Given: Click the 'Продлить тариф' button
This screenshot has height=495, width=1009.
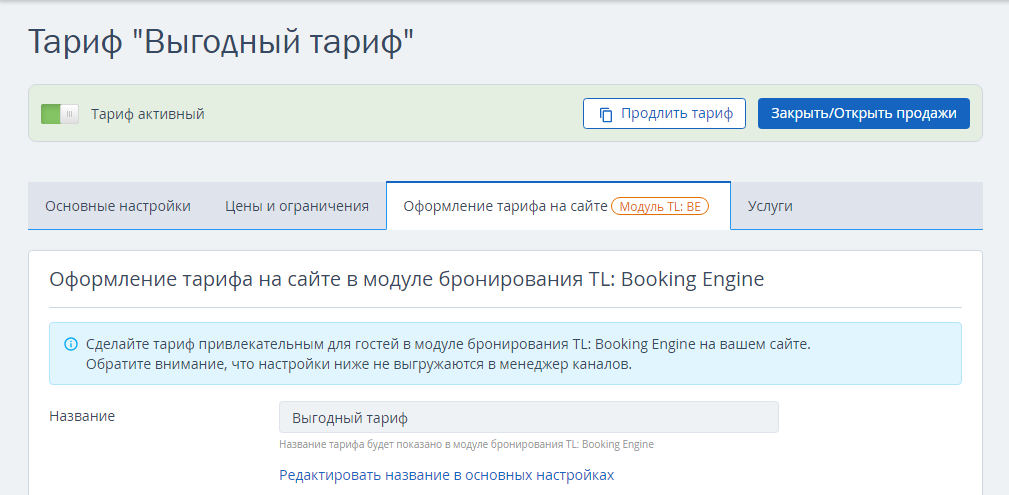Looking at the screenshot, I should tap(664, 114).
